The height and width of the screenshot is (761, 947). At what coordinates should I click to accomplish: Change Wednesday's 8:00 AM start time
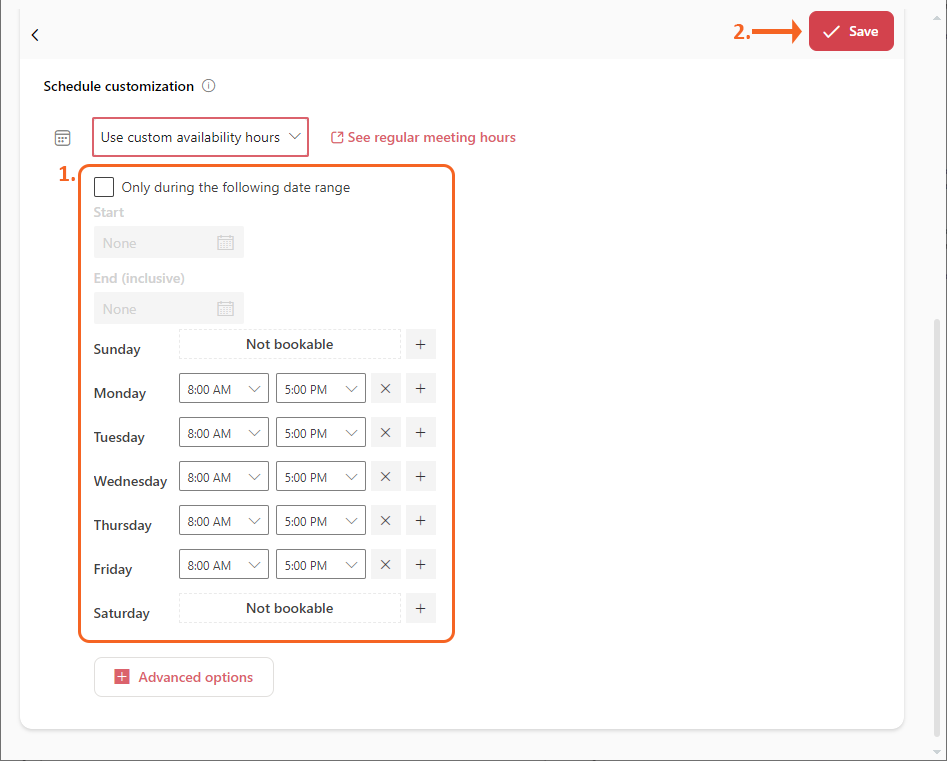224,477
